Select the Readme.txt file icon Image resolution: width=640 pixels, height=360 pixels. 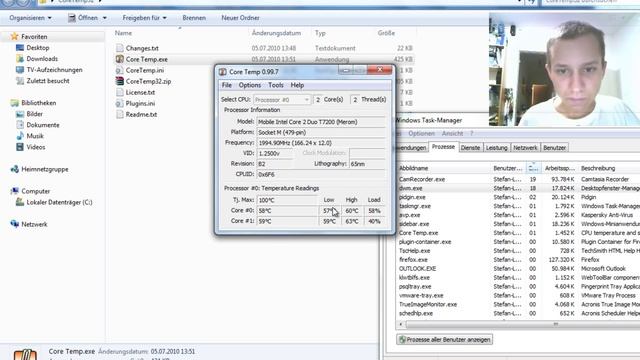point(120,114)
